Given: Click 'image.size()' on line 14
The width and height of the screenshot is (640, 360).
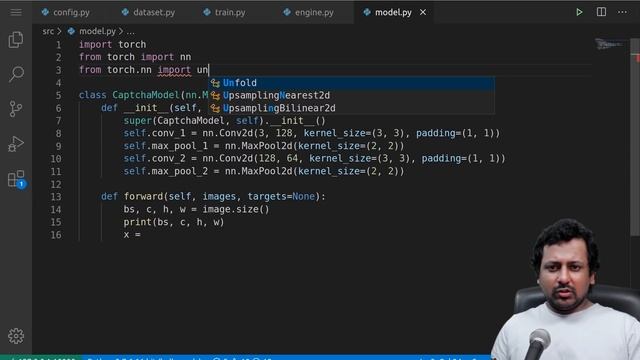Looking at the screenshot, I should click(236, 209).
